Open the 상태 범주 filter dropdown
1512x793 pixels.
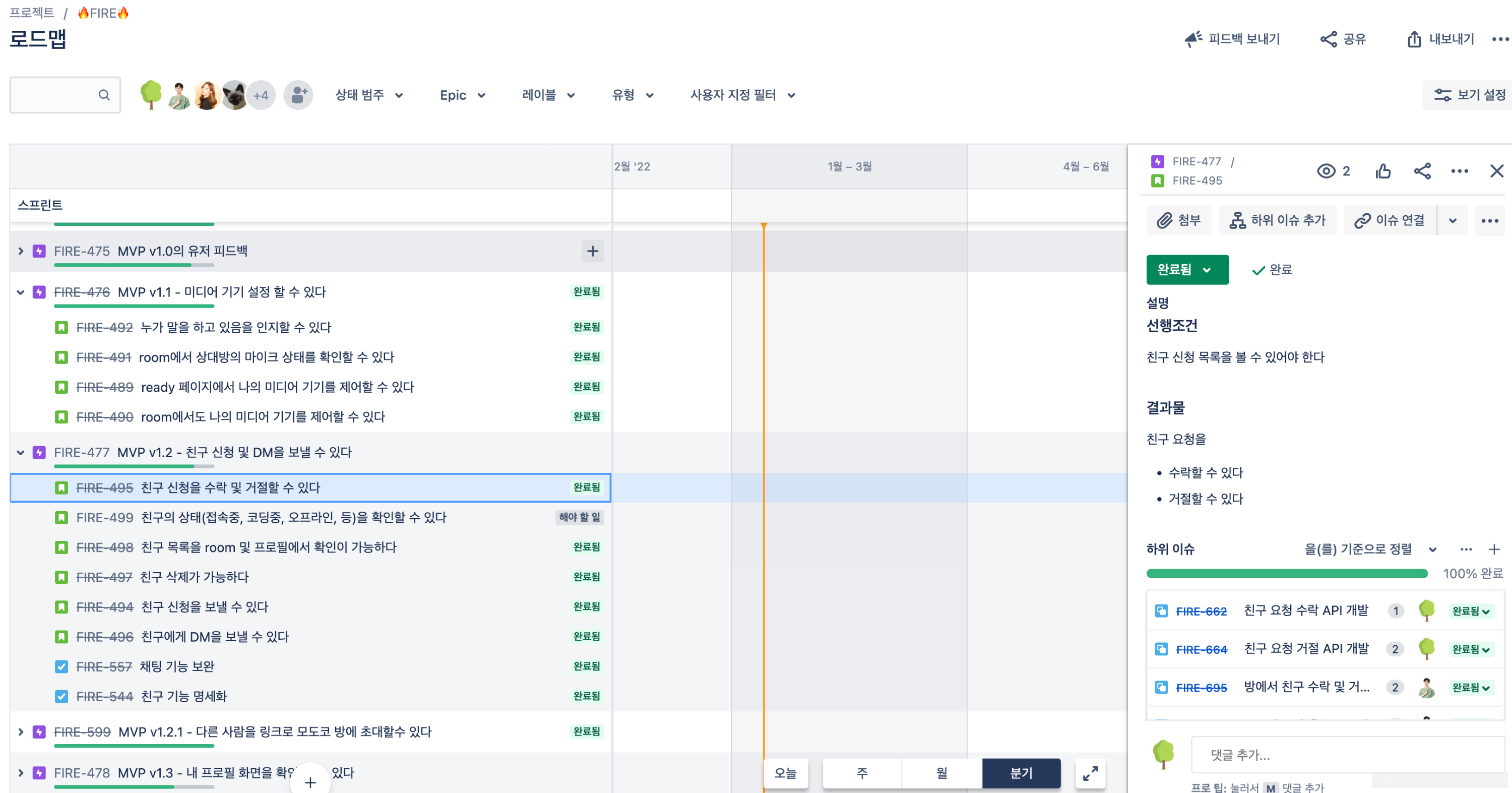click(368, 95)
